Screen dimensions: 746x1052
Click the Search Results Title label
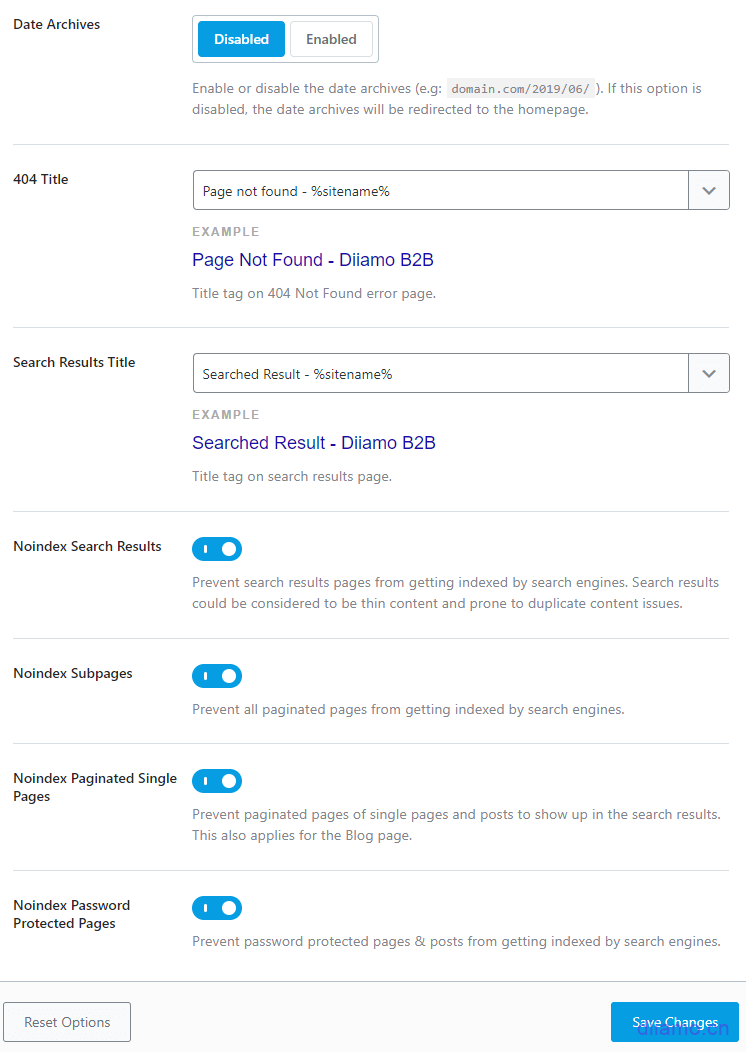74,362
